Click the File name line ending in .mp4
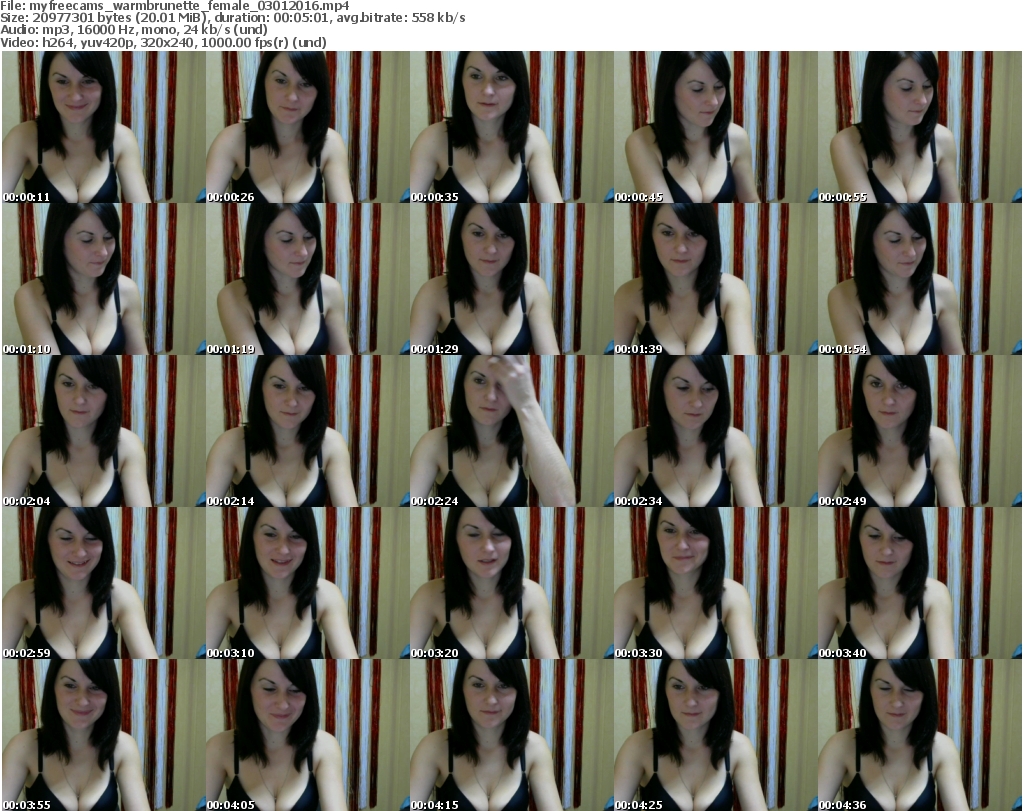The width and height of the screenshot is (1024, 811). 175,6
